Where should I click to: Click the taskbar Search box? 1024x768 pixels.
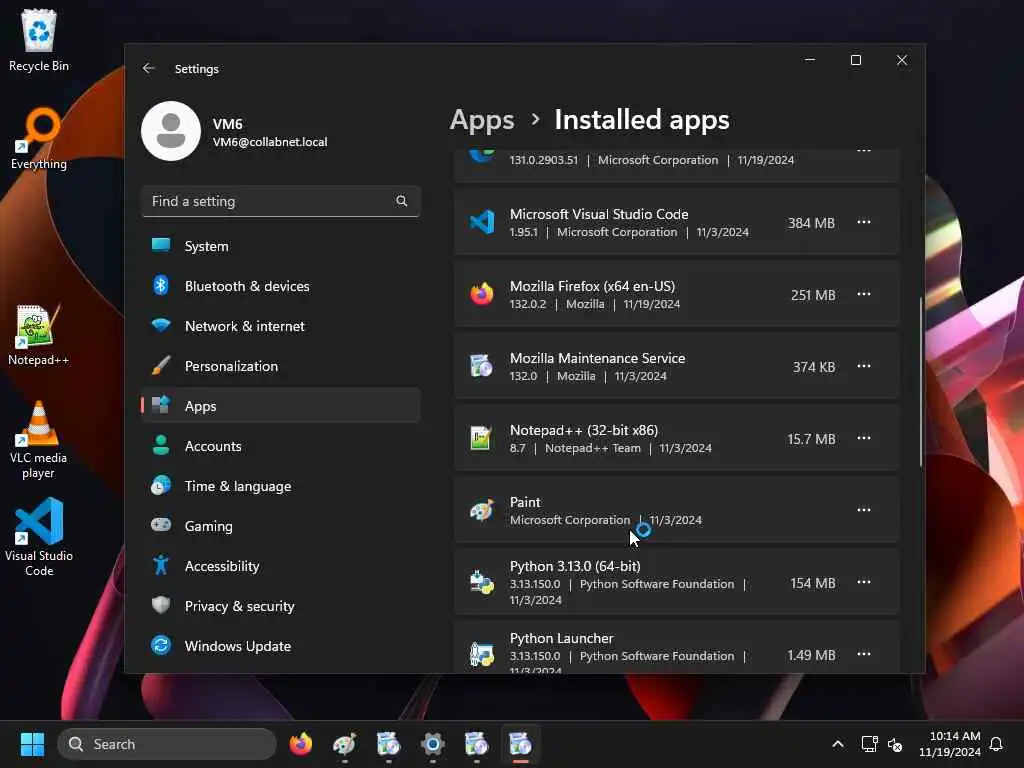167,744
